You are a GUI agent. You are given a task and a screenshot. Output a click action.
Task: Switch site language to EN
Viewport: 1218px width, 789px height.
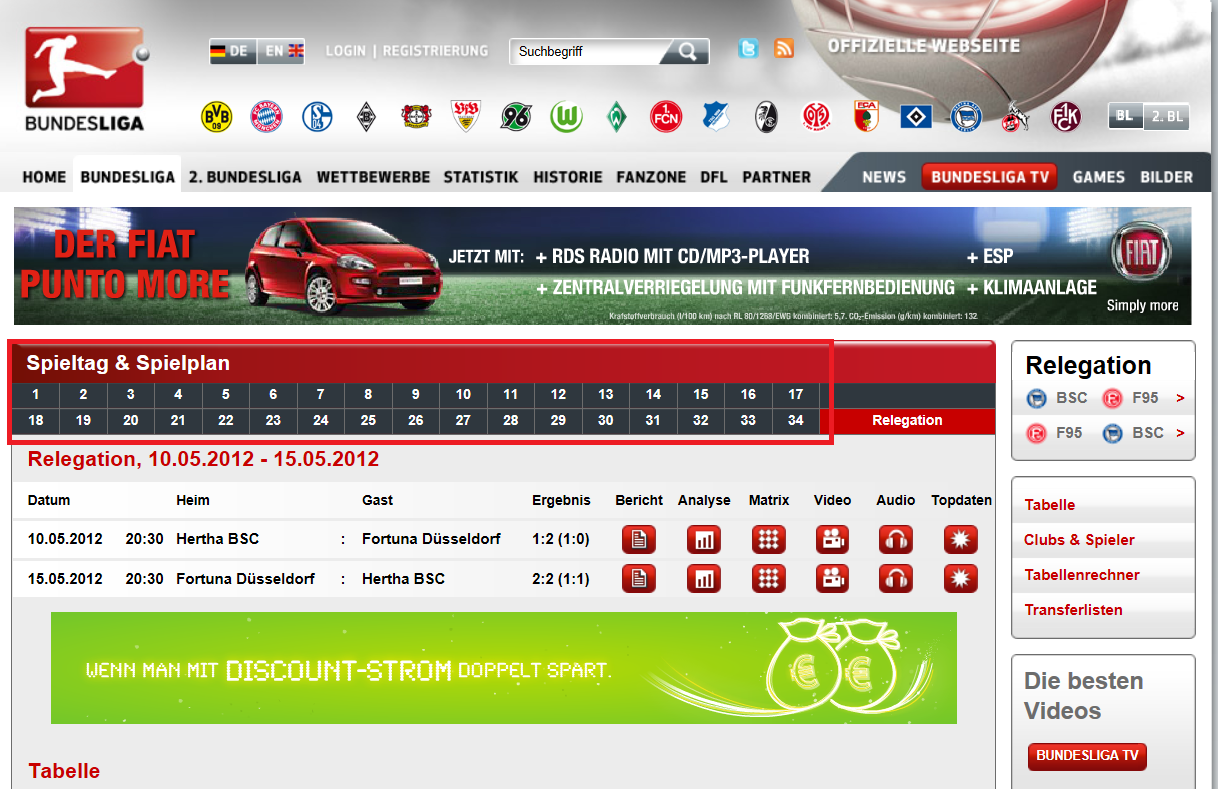[x=281, y=51]
